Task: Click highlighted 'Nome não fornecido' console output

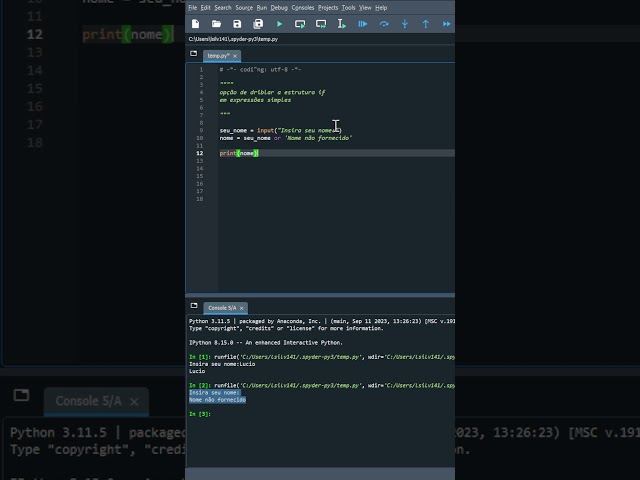Action: click(218, 400)
